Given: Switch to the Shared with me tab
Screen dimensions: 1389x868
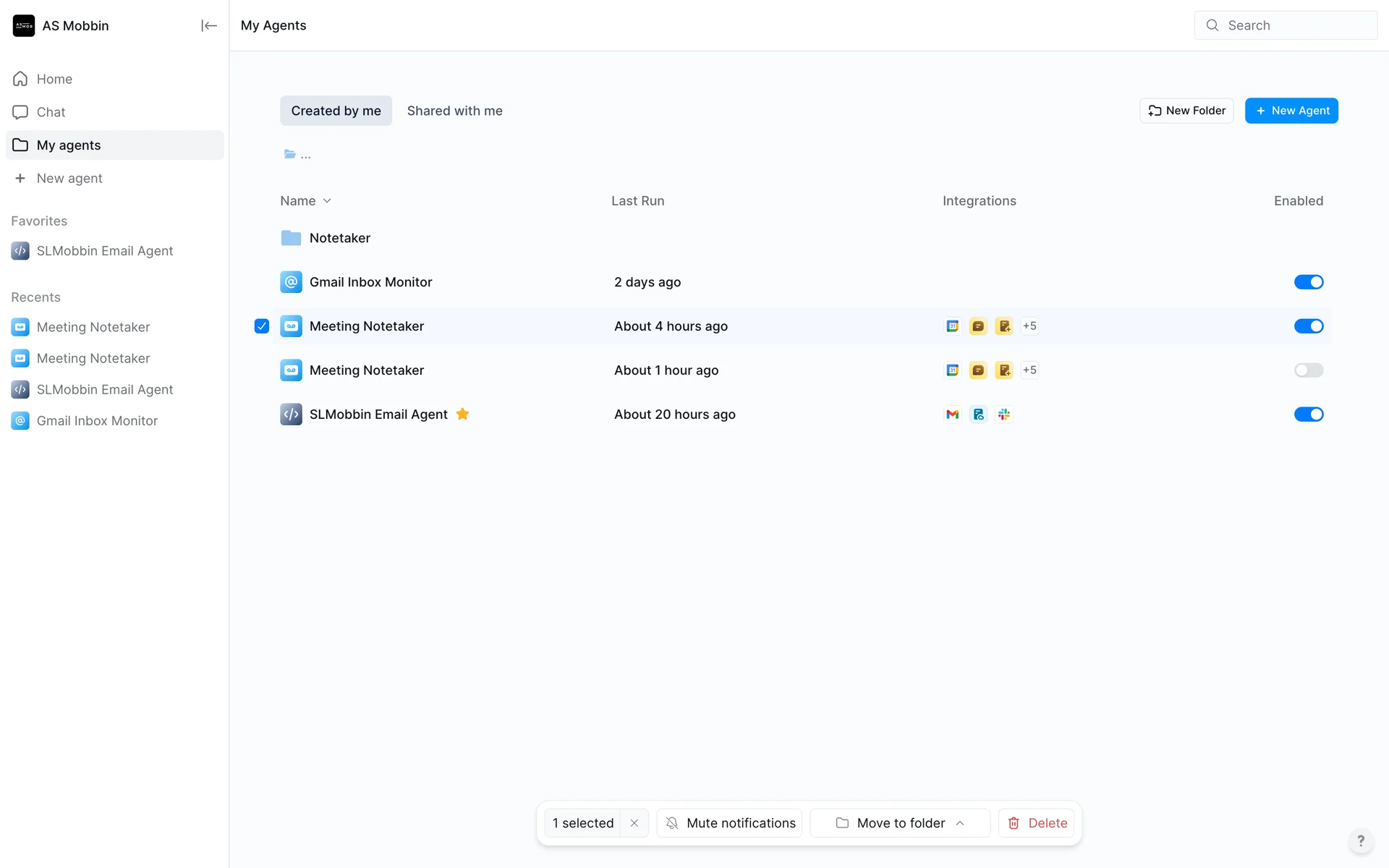Looking at the screenshot, I should click(454, 111).
